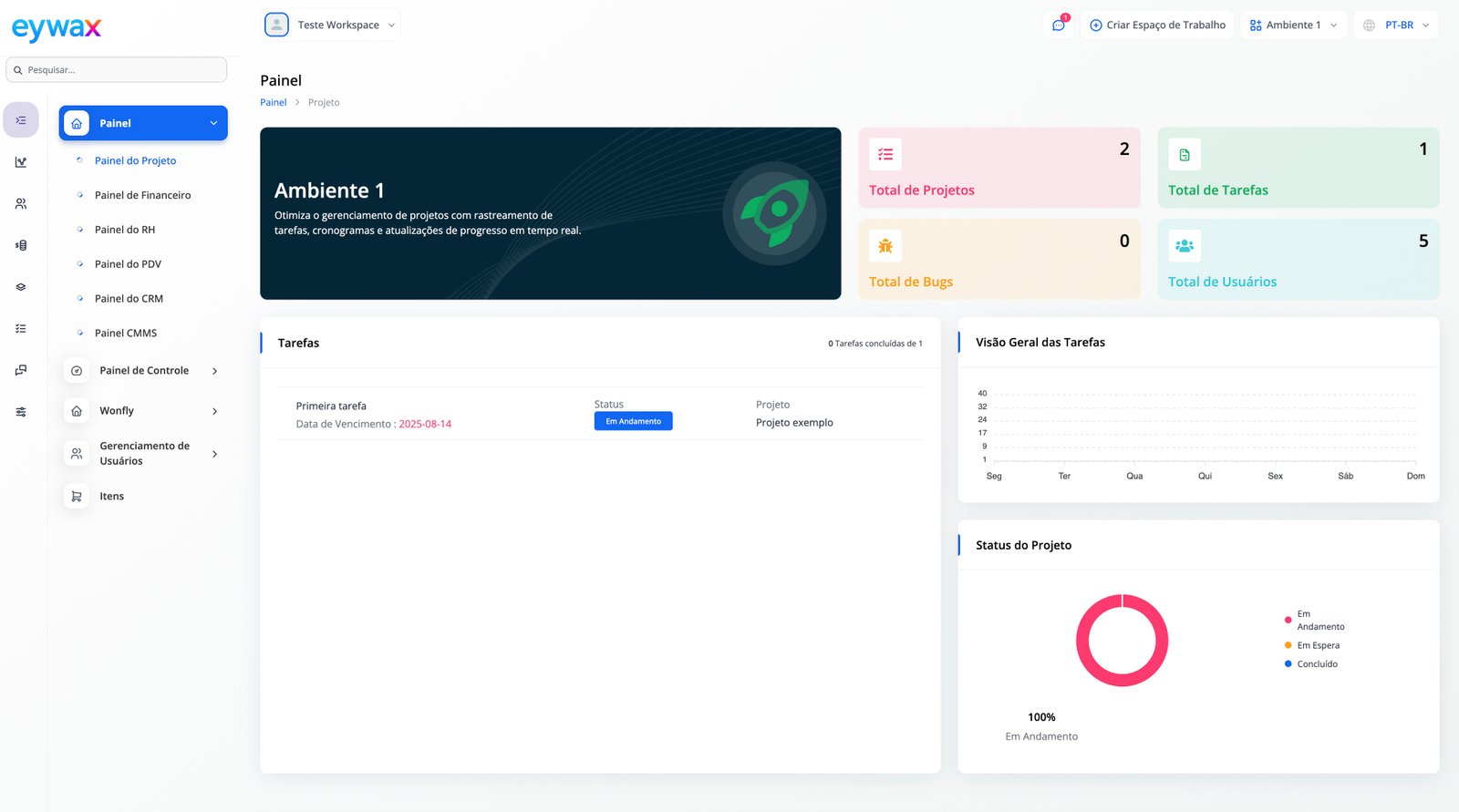Toggle the Em Andamento legend item
This screenshot has height=812, width=1459.
pyautogui.click(x=1314, y=620)
